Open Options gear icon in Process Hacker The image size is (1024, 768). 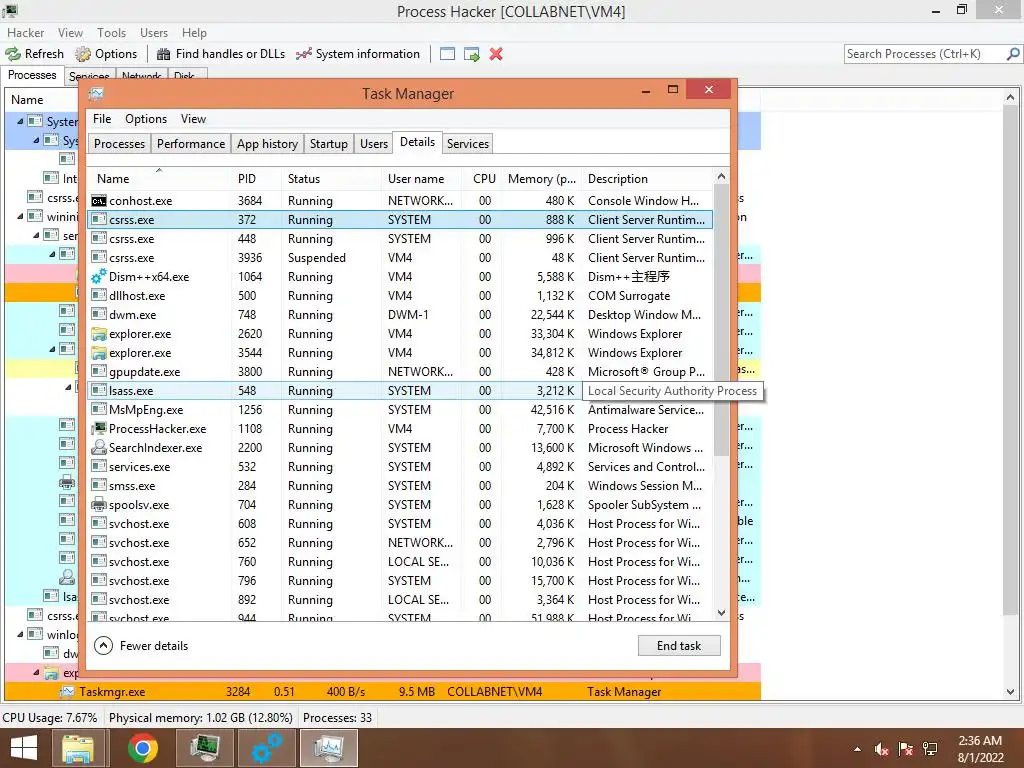click(x=83, y=54)
